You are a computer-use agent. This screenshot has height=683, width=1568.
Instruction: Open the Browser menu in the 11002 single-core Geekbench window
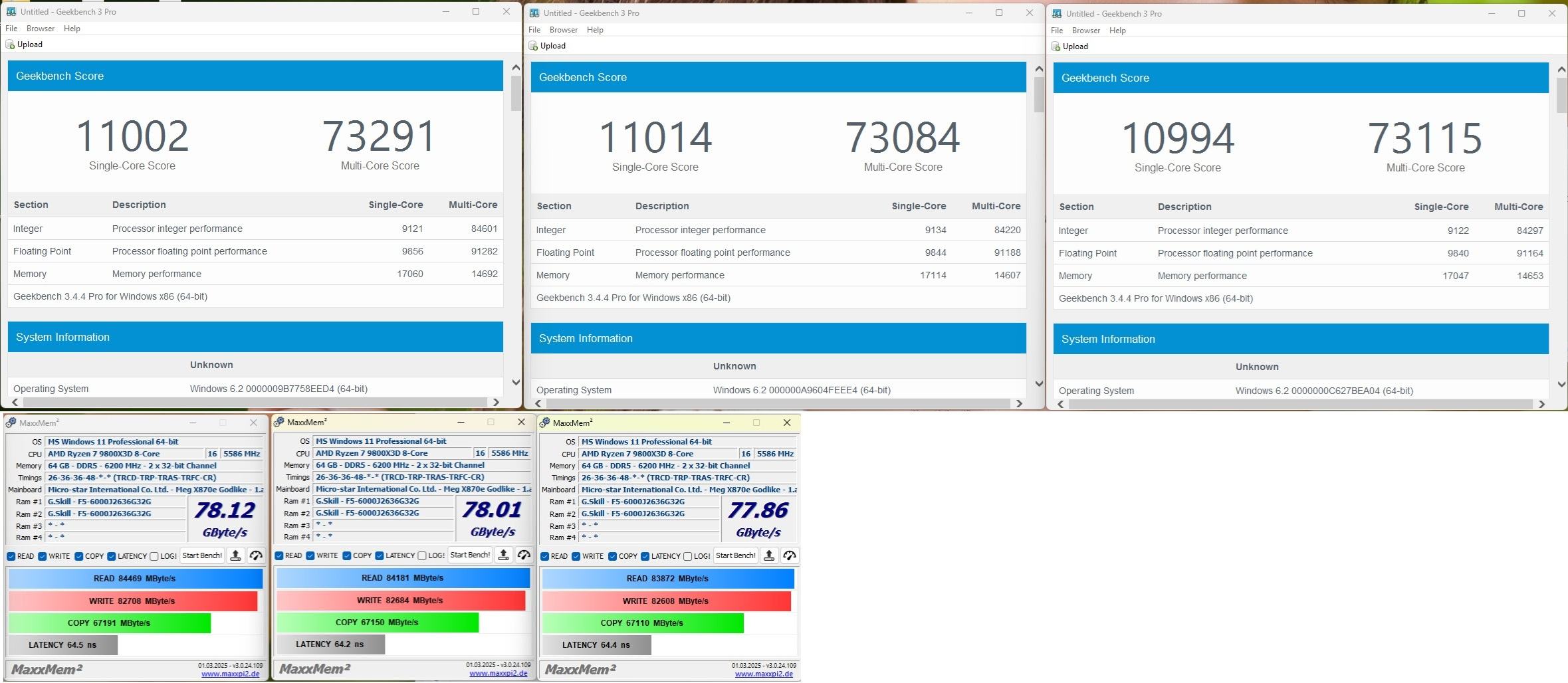pyautogui.click(x=41, y=29)
